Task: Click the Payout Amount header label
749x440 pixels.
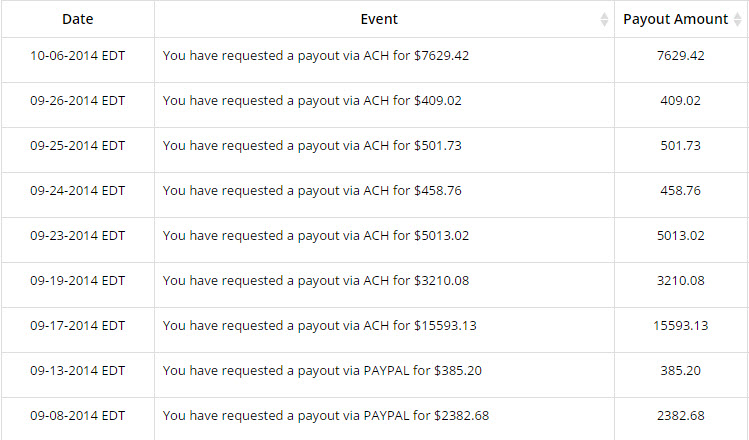Action: [675, 19]
